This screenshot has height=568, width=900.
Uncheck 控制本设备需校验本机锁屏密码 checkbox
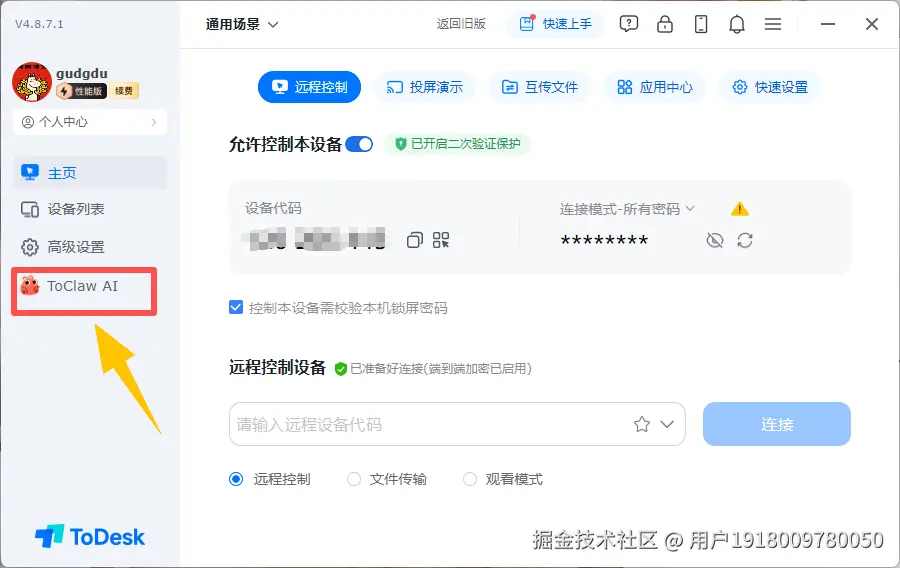point(236,308)
